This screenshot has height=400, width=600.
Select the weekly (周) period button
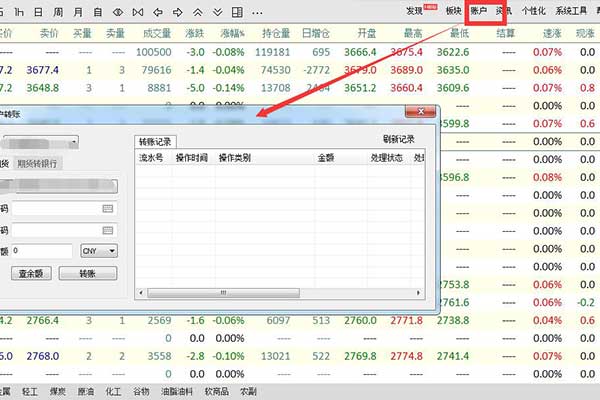(x=58, y=12)
